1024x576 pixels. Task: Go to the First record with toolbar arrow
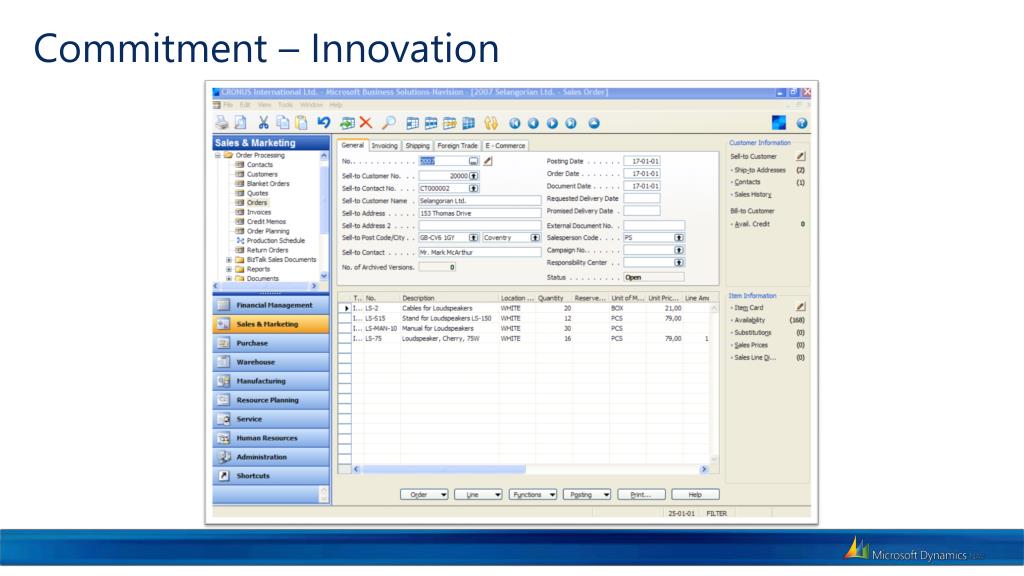point(515,123)
